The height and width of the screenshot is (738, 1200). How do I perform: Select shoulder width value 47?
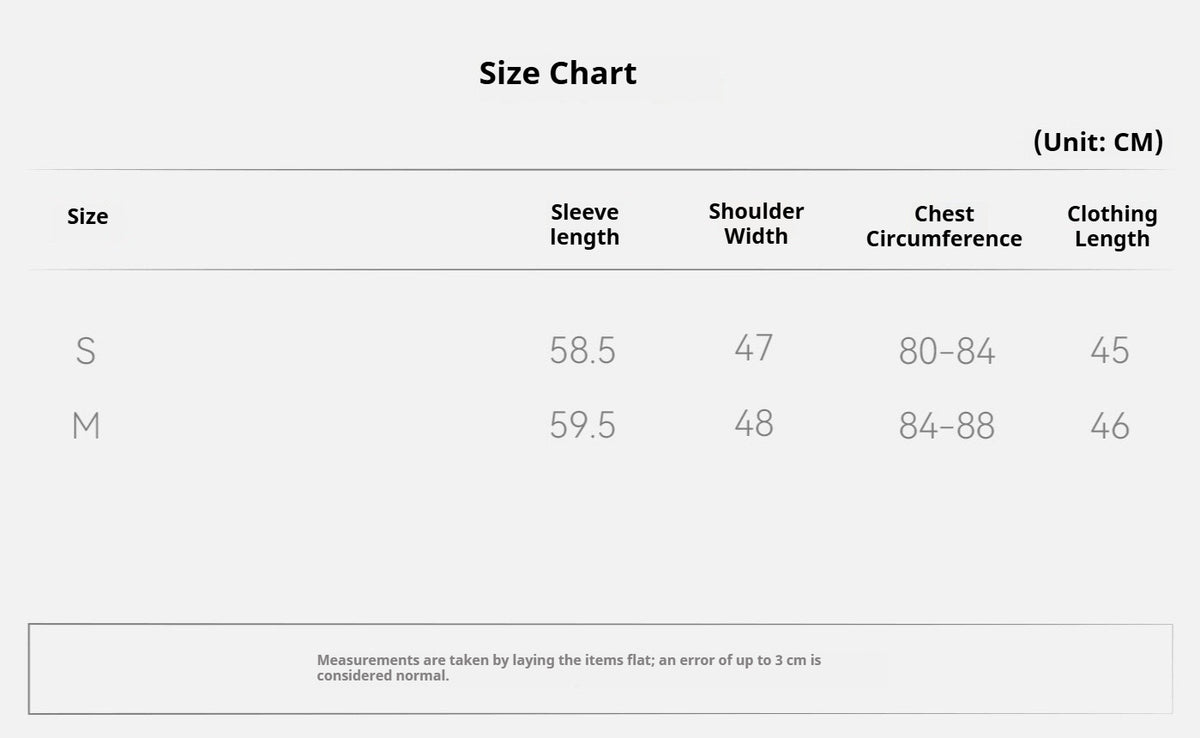(x=754, y=348)
